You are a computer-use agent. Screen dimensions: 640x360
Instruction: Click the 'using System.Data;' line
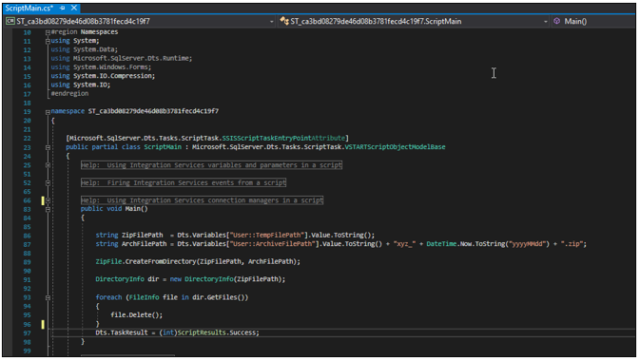click(x=84, y=49)
